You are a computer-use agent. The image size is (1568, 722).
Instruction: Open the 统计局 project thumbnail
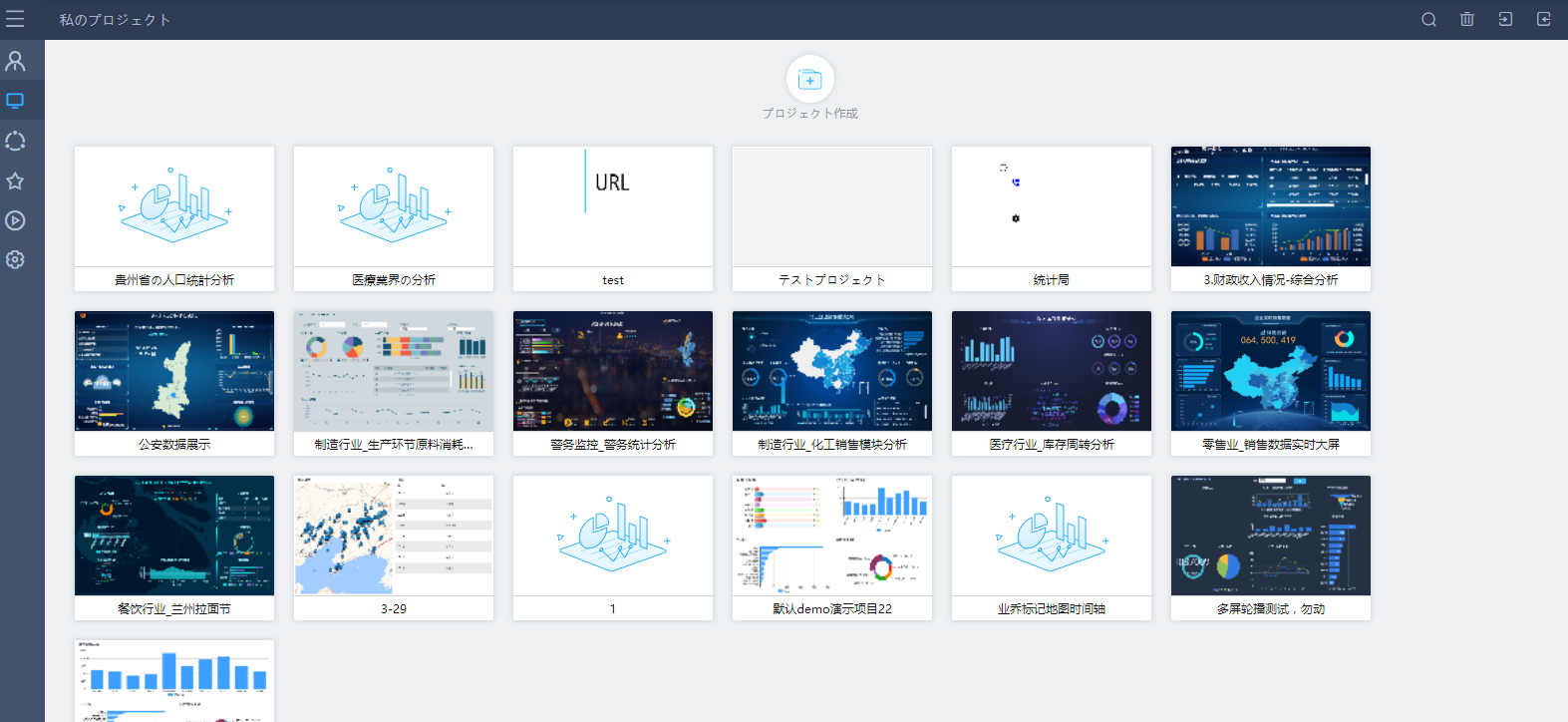coord(1052,206)
